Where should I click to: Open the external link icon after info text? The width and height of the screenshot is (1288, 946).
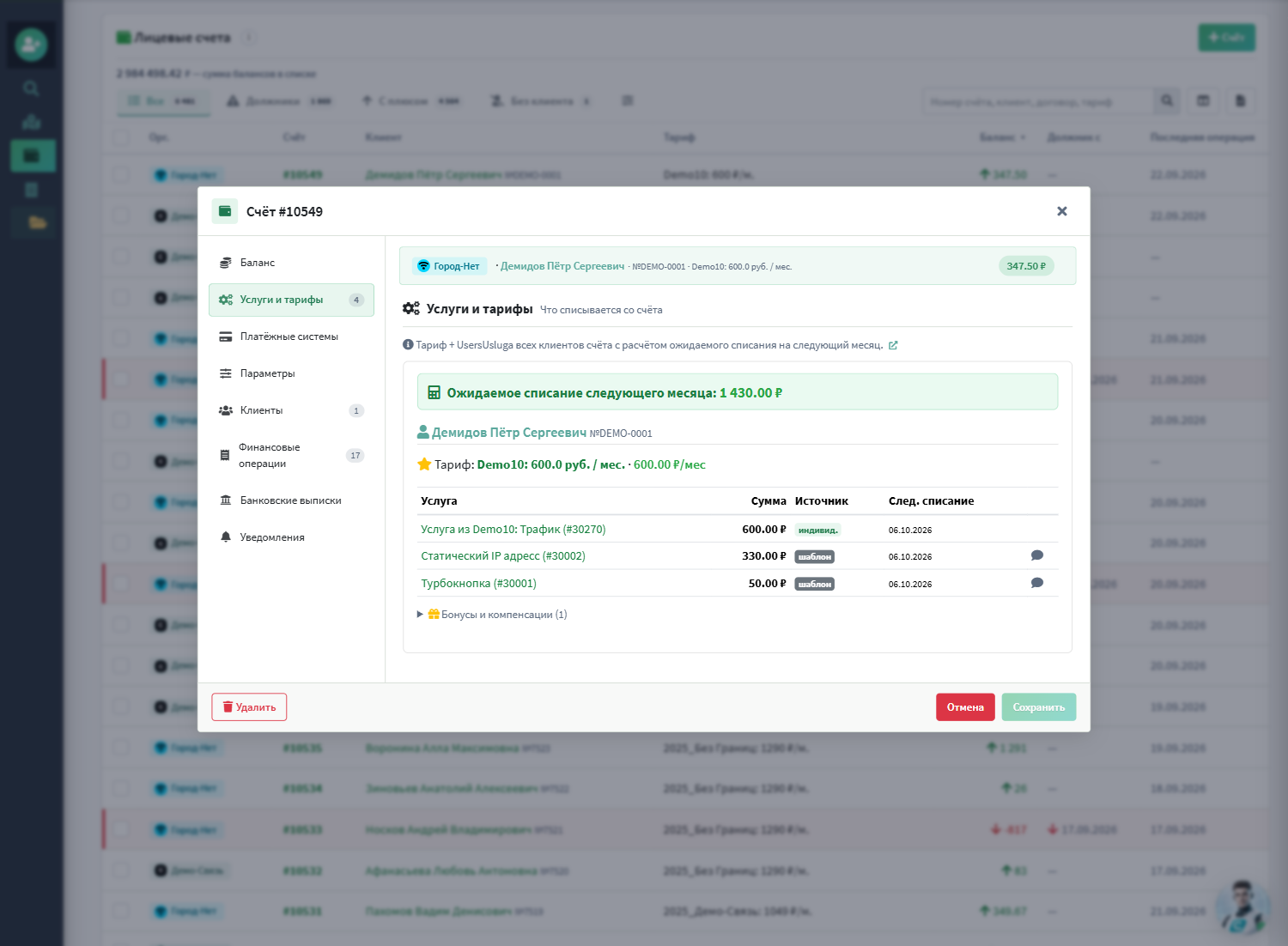893,345
